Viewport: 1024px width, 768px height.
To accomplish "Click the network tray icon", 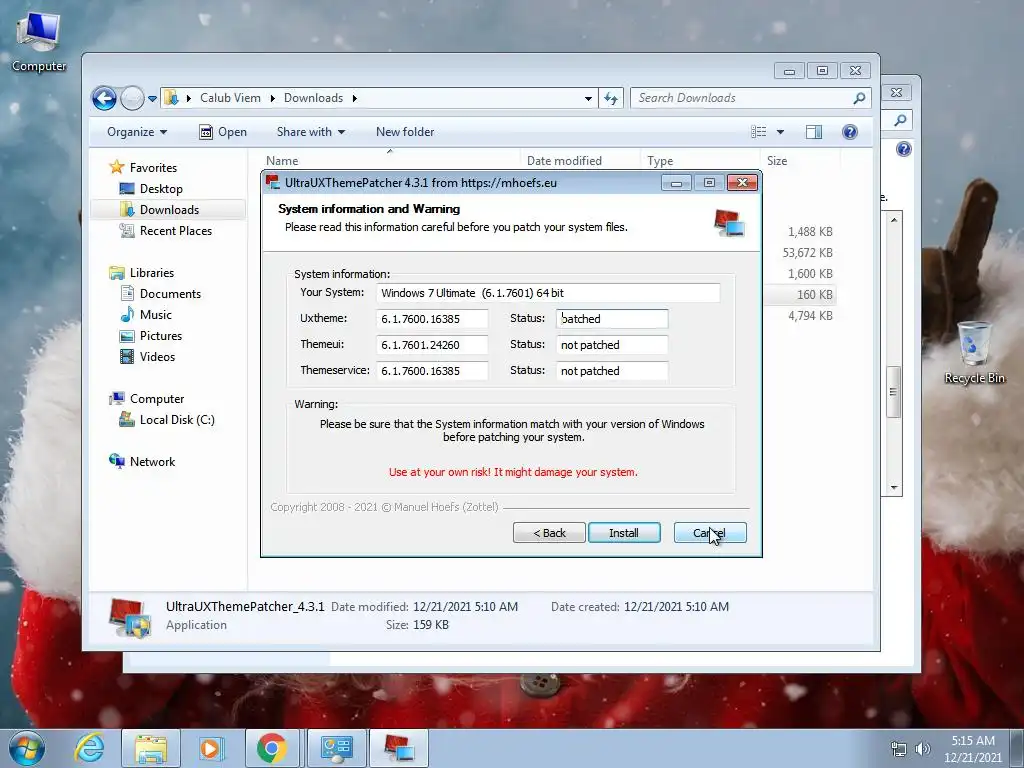I will tap(899, 749).
